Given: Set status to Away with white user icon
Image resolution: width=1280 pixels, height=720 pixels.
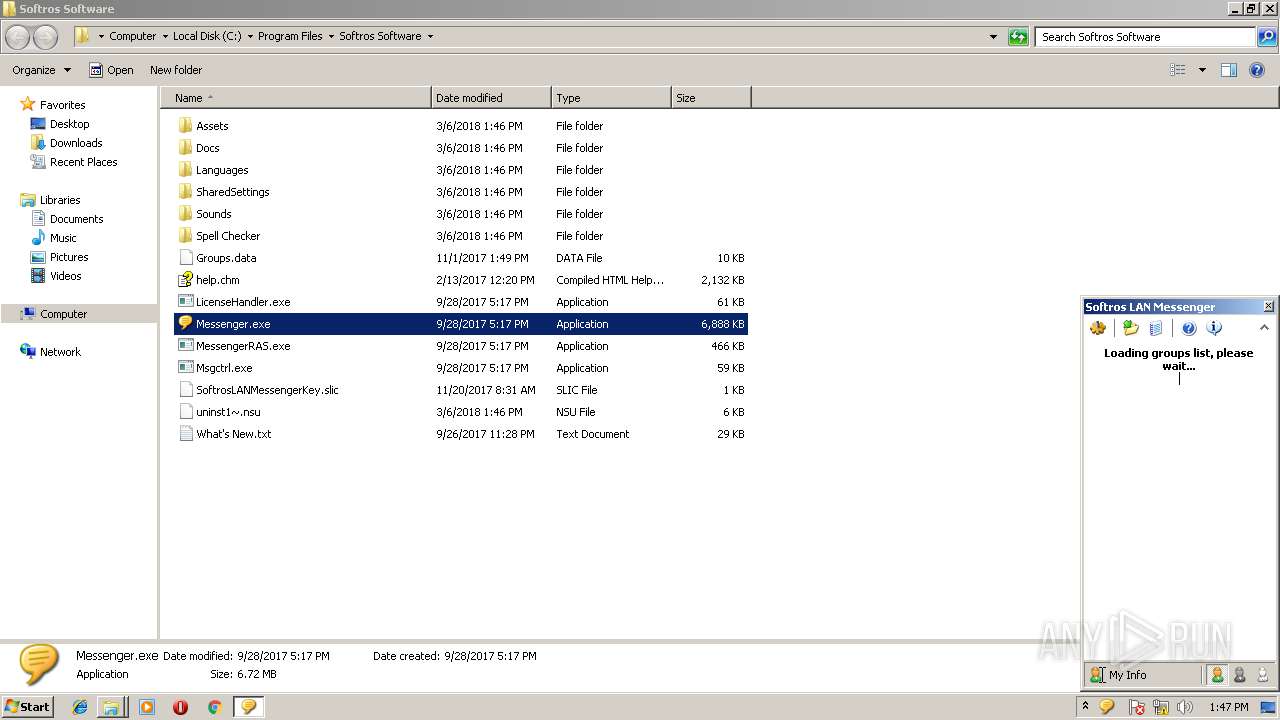Looking at the screenshot, I should (1262, 675).
